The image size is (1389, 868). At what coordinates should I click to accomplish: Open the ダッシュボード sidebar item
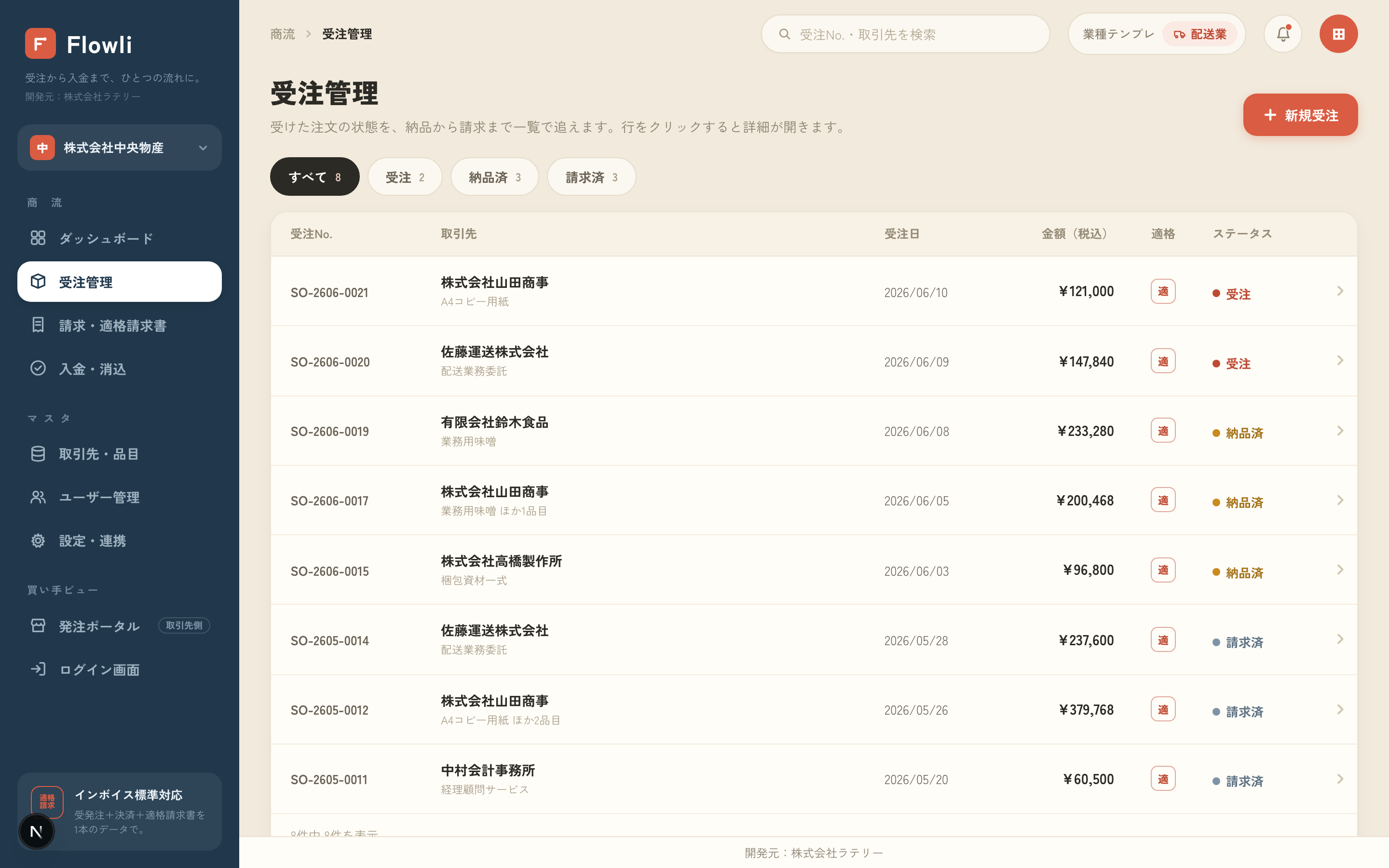tap(120, 238)
